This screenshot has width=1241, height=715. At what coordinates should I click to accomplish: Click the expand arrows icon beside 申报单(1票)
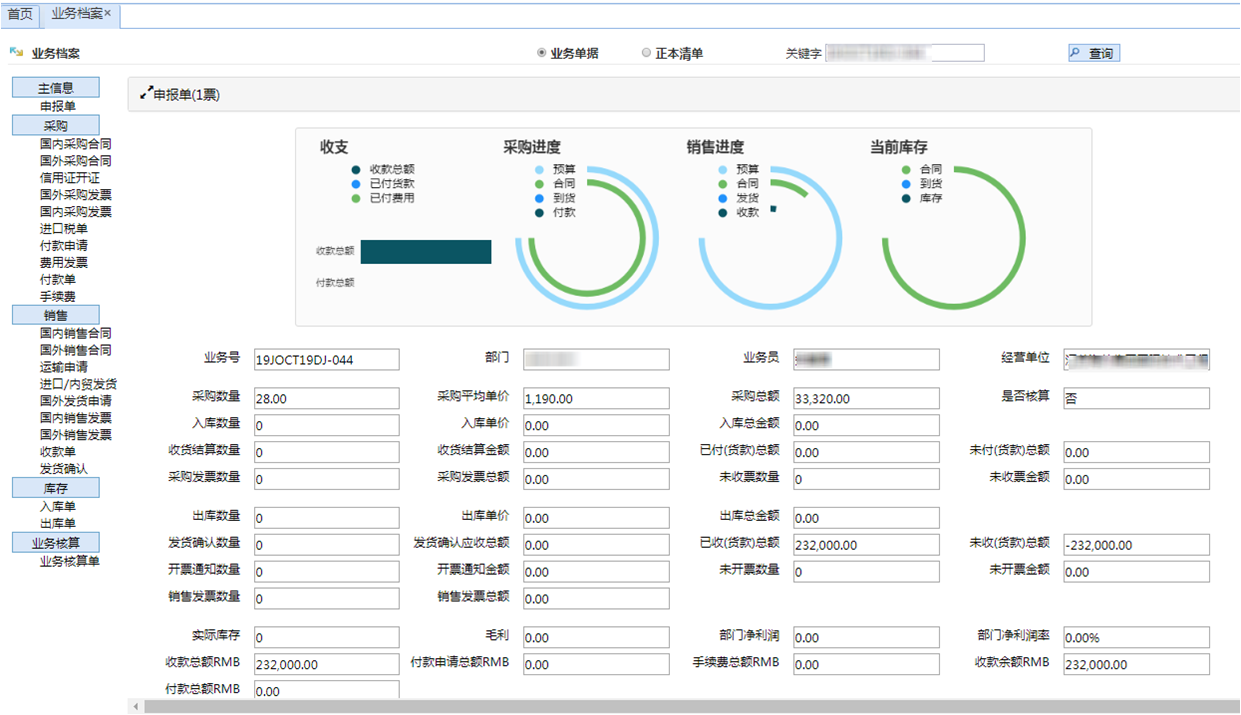coord(146,94)
